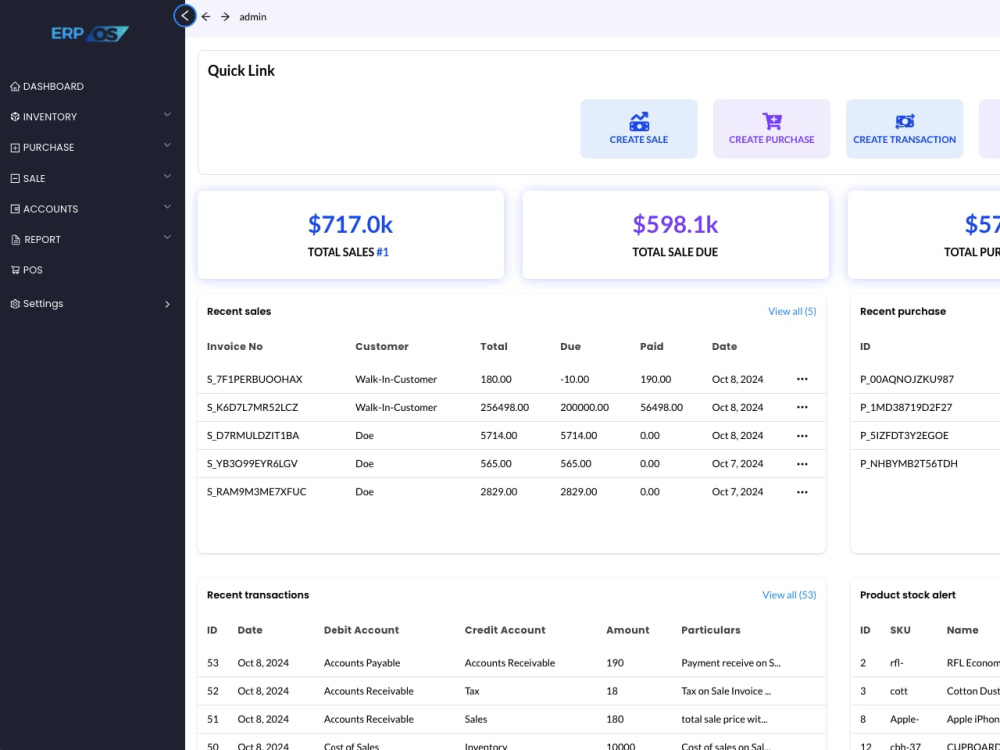
Task: Expand the Report menu chevron
Action: 167,237
